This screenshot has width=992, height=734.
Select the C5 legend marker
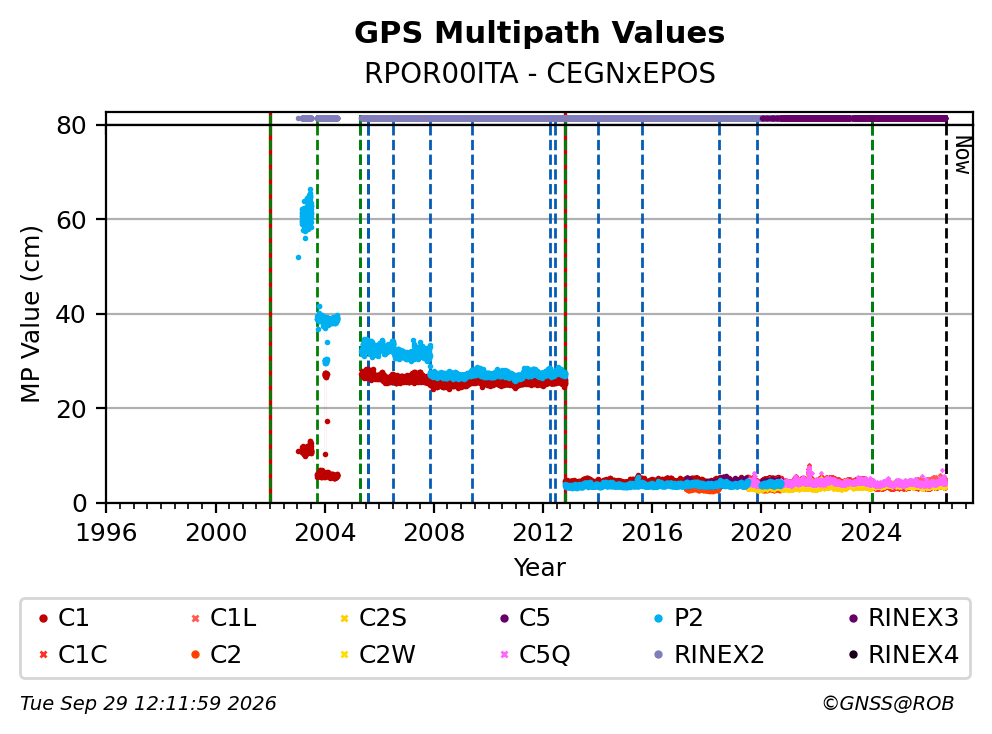[504, 618]
